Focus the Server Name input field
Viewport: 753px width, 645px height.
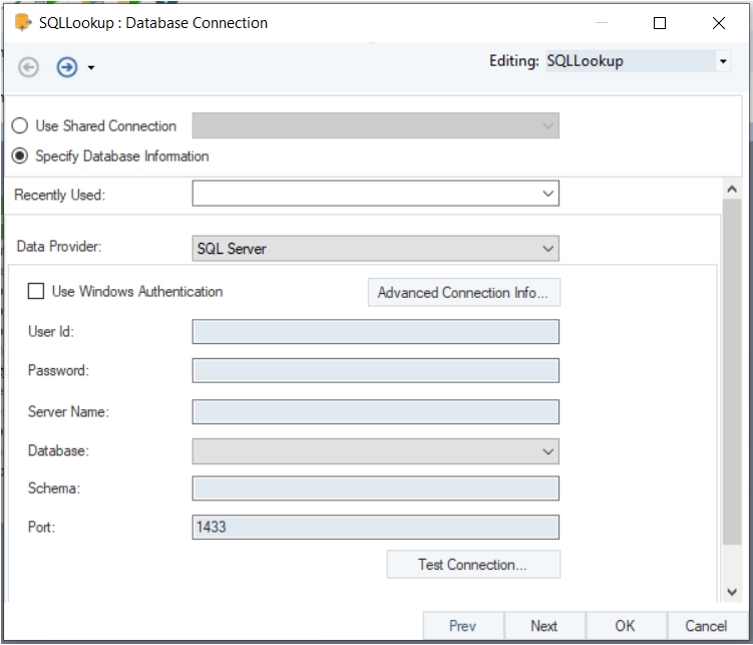pyautogui.click(x=375, y=411)
